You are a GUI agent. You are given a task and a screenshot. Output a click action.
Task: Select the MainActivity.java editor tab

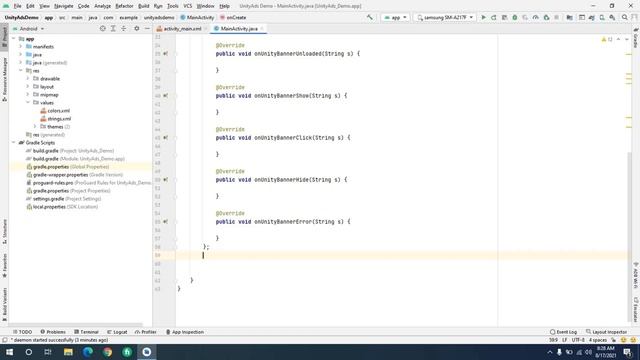point(239,29)
